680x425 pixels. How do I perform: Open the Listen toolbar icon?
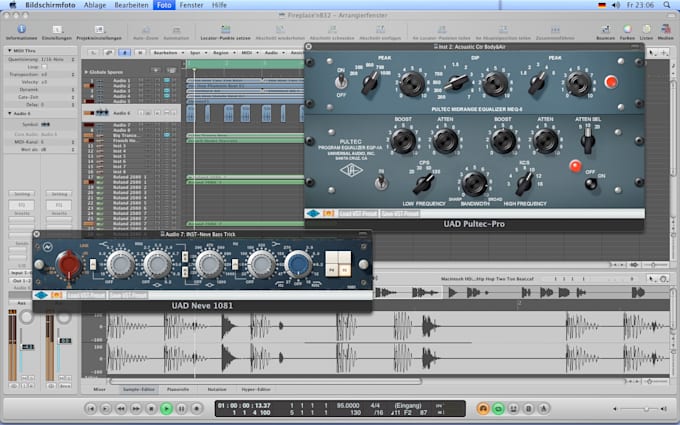[646, 29]
